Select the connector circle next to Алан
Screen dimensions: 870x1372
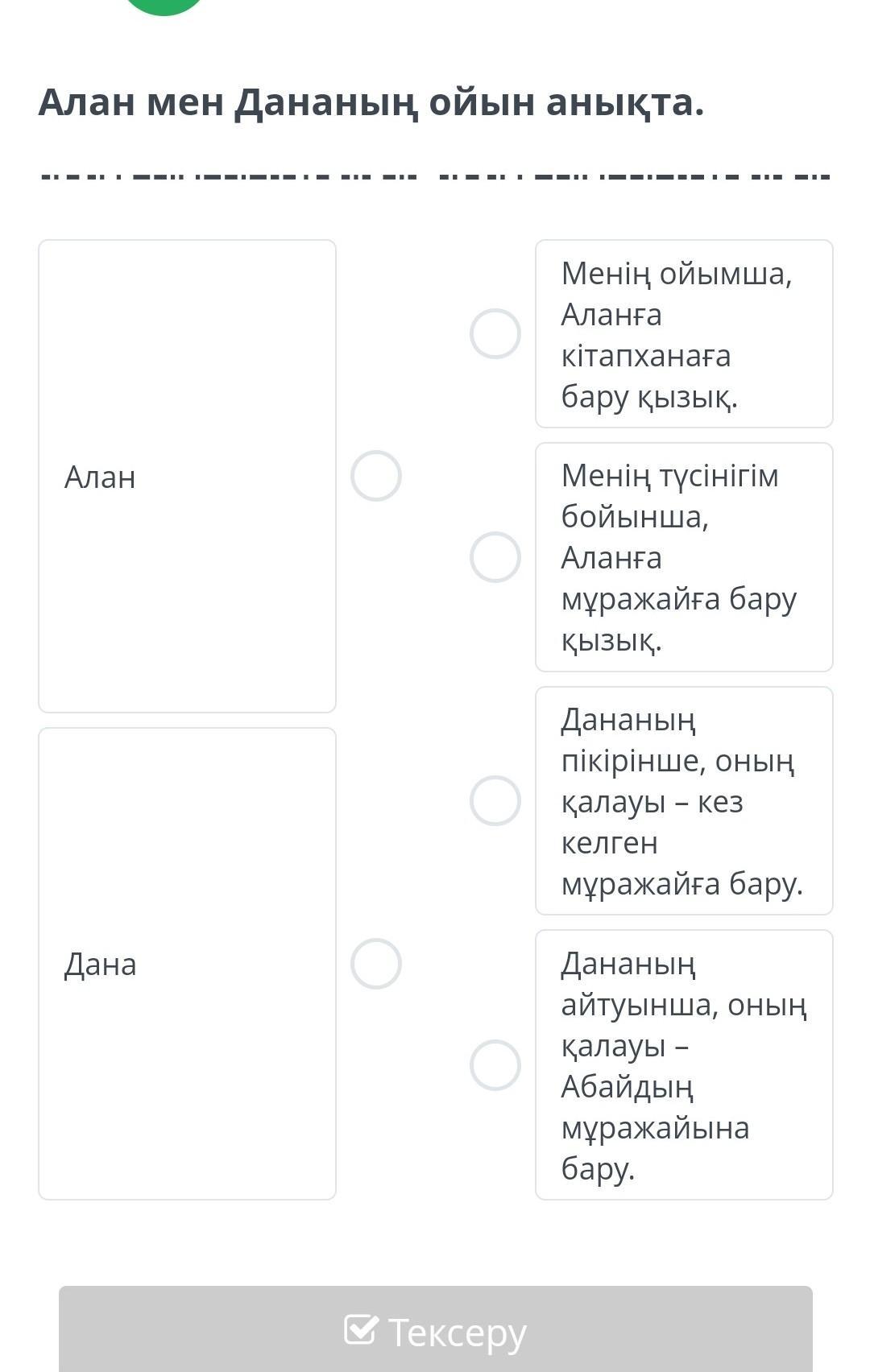(x=376, y=476)
